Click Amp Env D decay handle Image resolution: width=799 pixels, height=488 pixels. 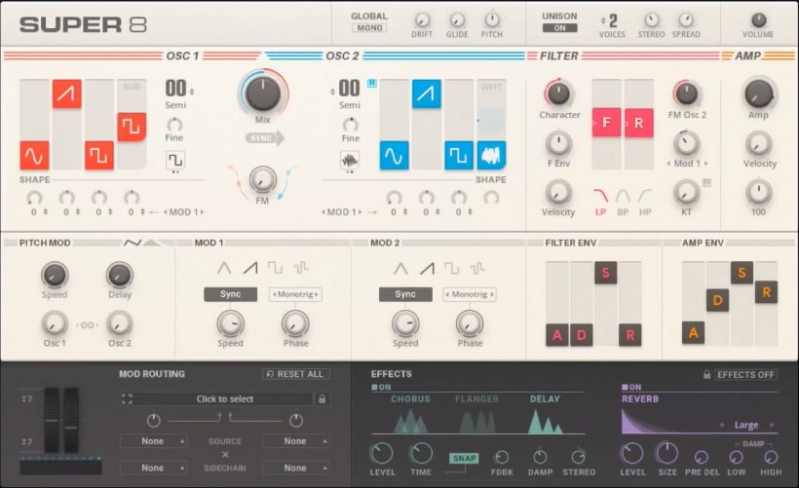click(717, 301)
